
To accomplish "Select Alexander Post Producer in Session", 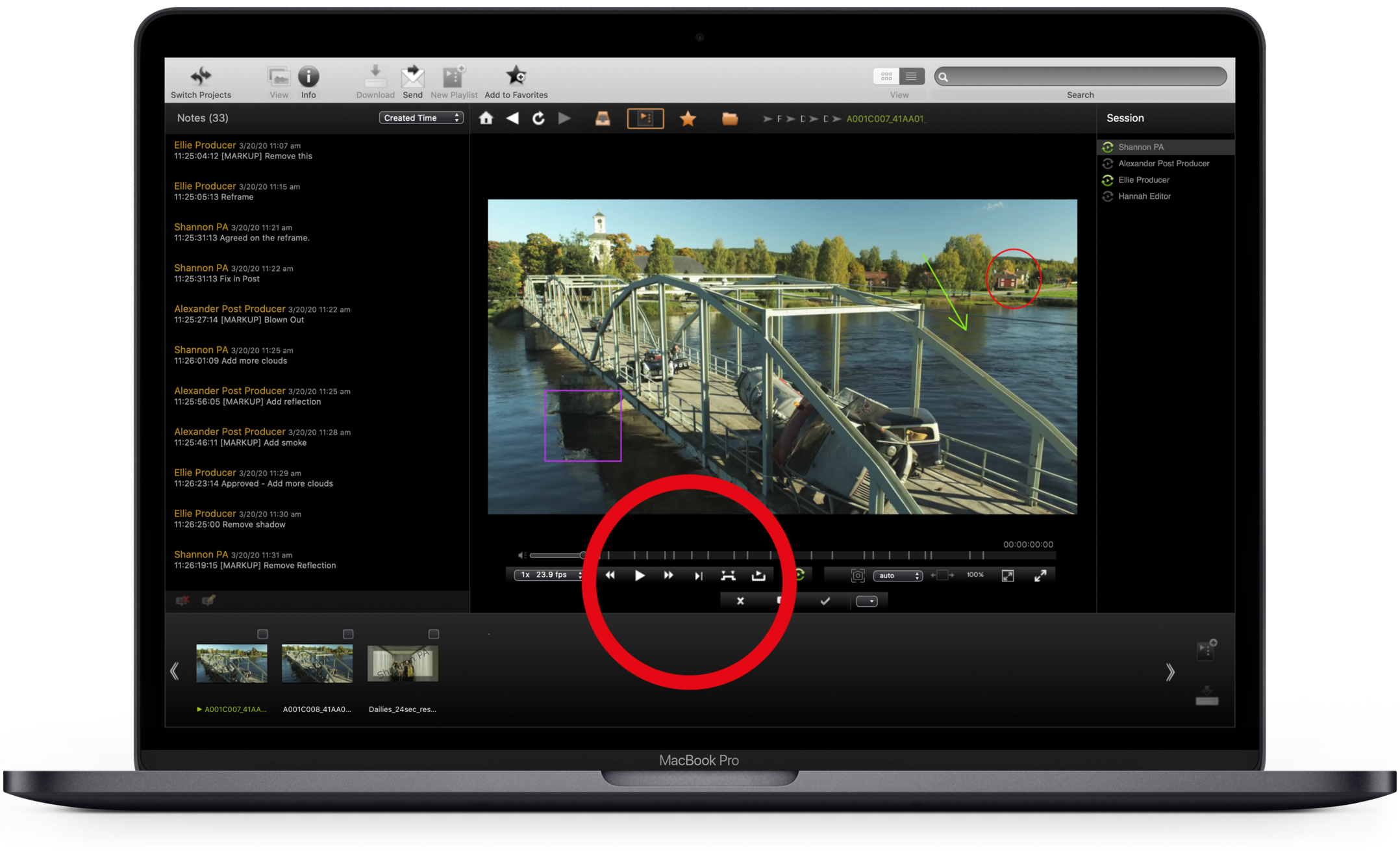I will coord(1164,164).
